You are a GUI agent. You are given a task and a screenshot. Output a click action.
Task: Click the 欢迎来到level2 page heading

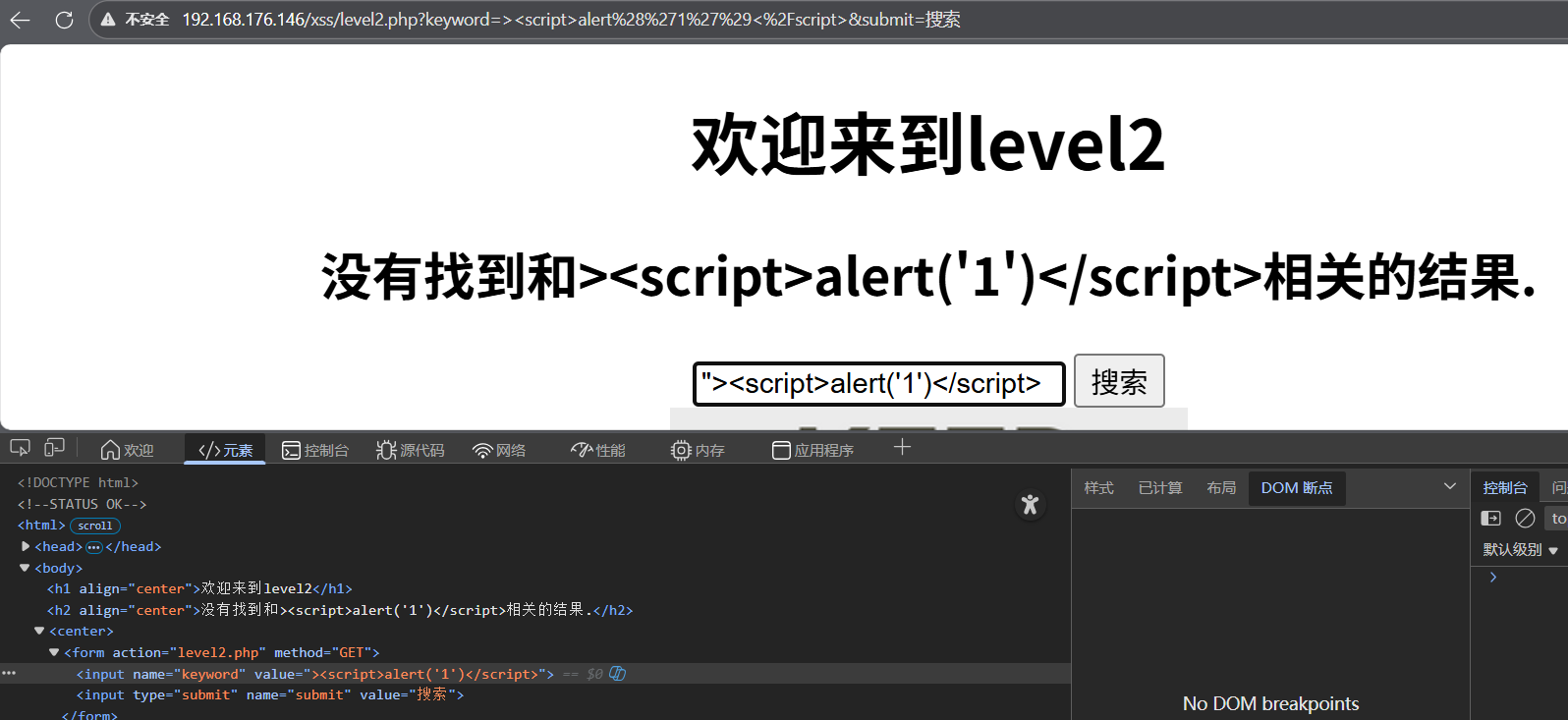coord(927,145)
